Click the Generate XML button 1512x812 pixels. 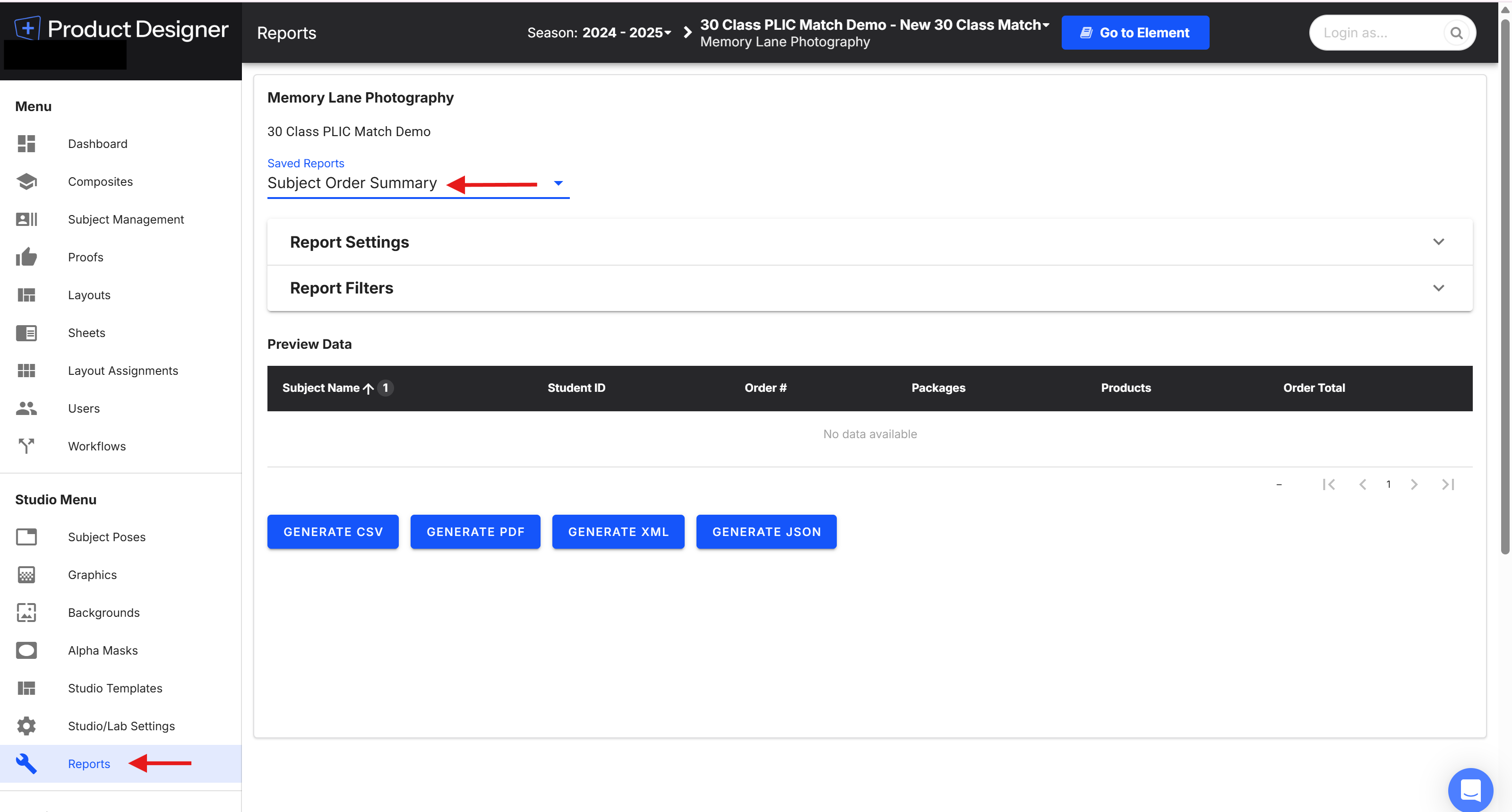[618, 531]
